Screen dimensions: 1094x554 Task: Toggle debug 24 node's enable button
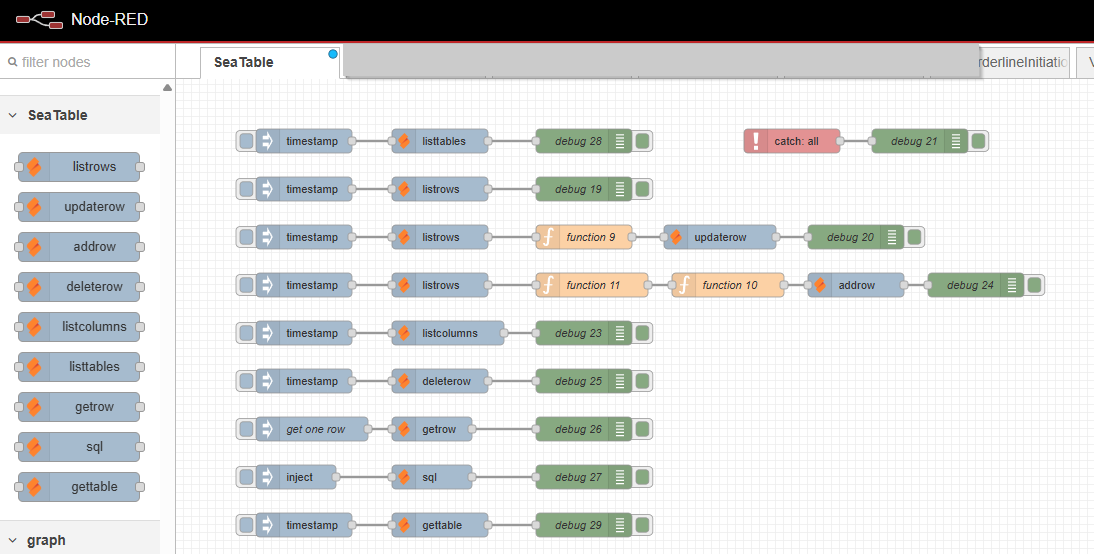pyautogui.click(x=1035, y=285)
